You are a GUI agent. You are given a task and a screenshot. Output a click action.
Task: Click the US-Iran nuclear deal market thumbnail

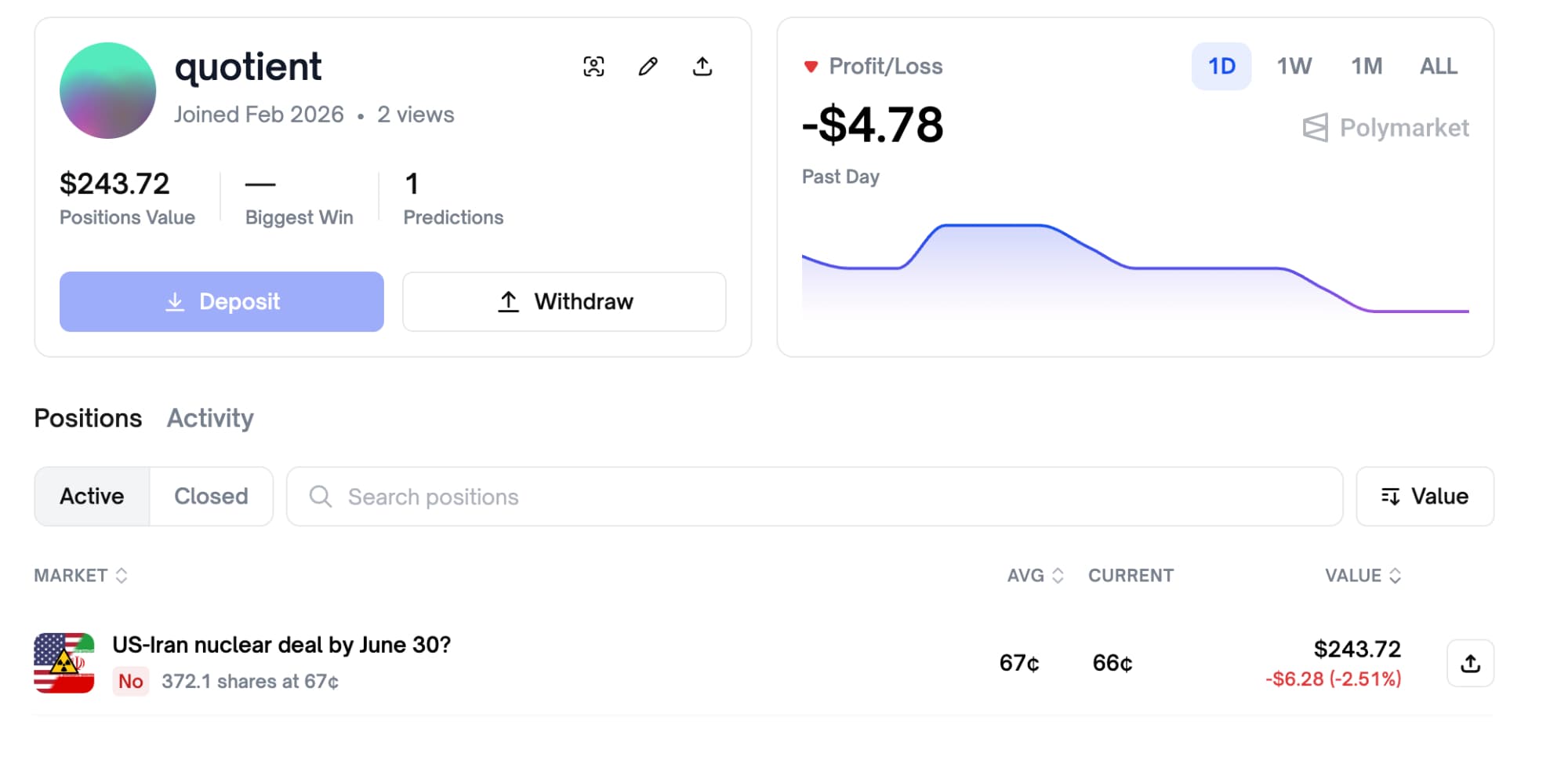(x=64, y=663)
